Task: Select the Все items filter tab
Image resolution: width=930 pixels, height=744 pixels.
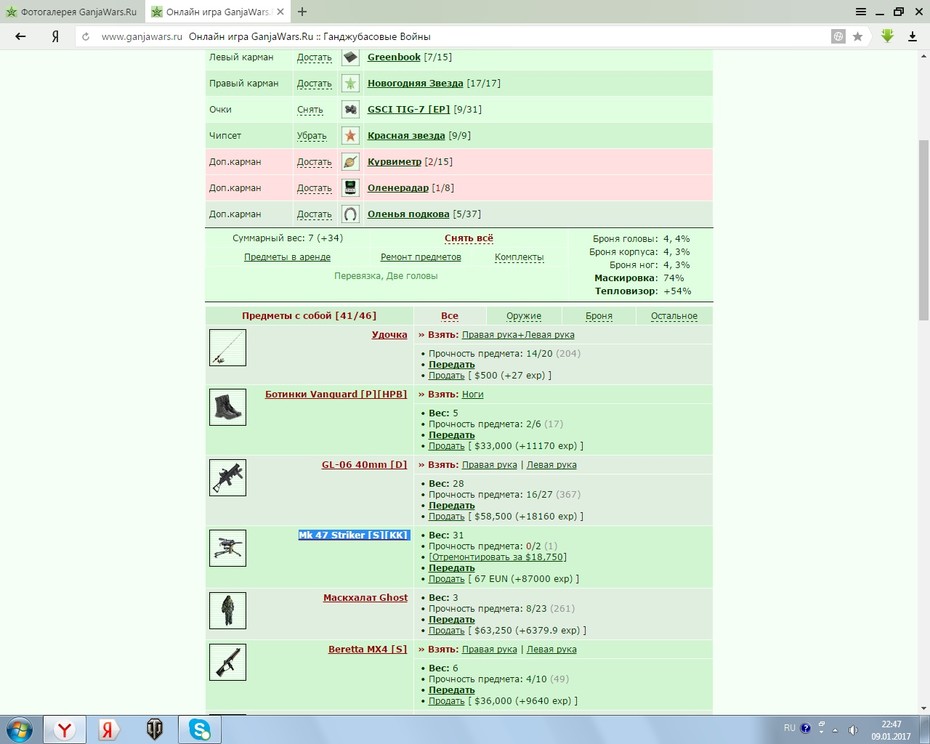Action: point(450,316)
